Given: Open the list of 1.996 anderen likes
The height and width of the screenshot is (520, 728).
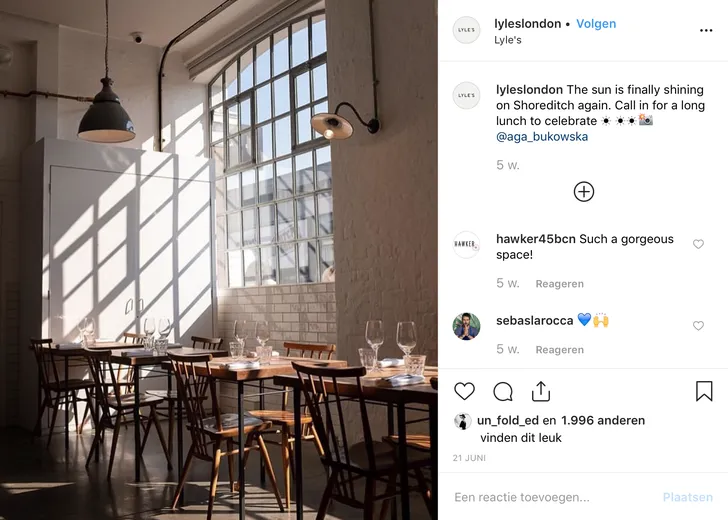Looking at the screenshot, I should click(603, 421).
